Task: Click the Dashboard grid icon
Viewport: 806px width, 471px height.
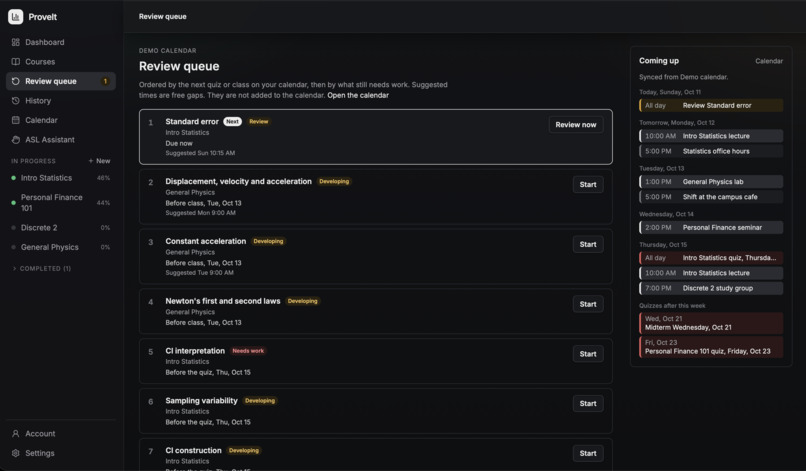Action: click(x=15, y=42)
